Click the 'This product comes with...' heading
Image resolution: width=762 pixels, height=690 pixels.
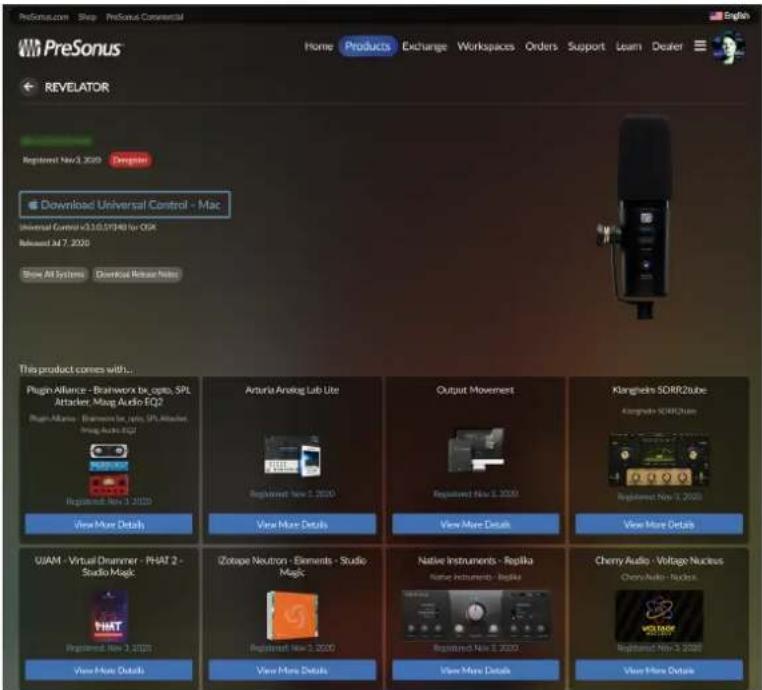click(76, 369)
